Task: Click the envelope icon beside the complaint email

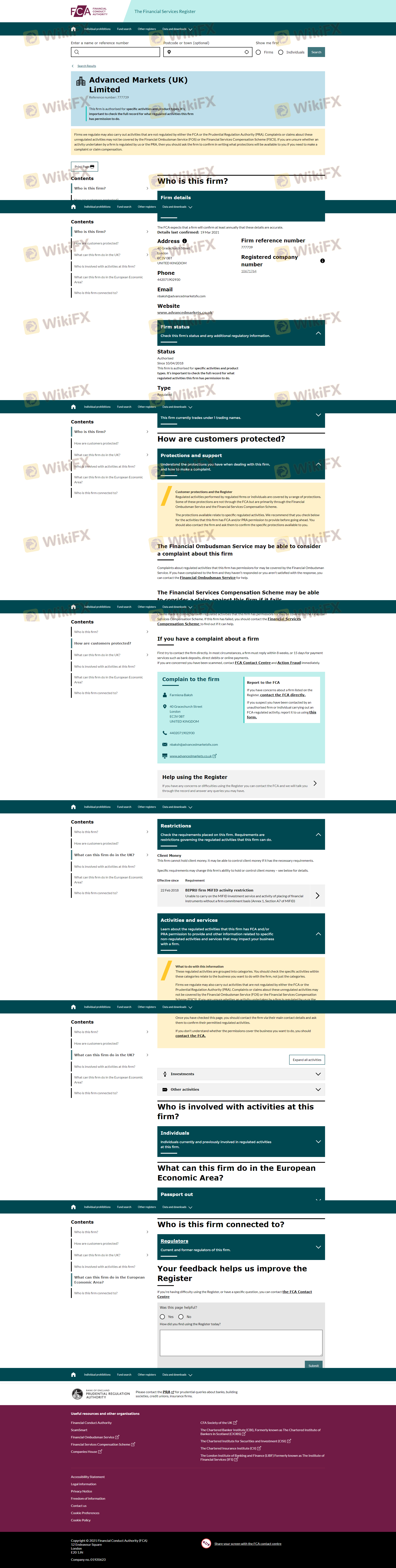Action: pyautogui.click(x=165, y=744)
